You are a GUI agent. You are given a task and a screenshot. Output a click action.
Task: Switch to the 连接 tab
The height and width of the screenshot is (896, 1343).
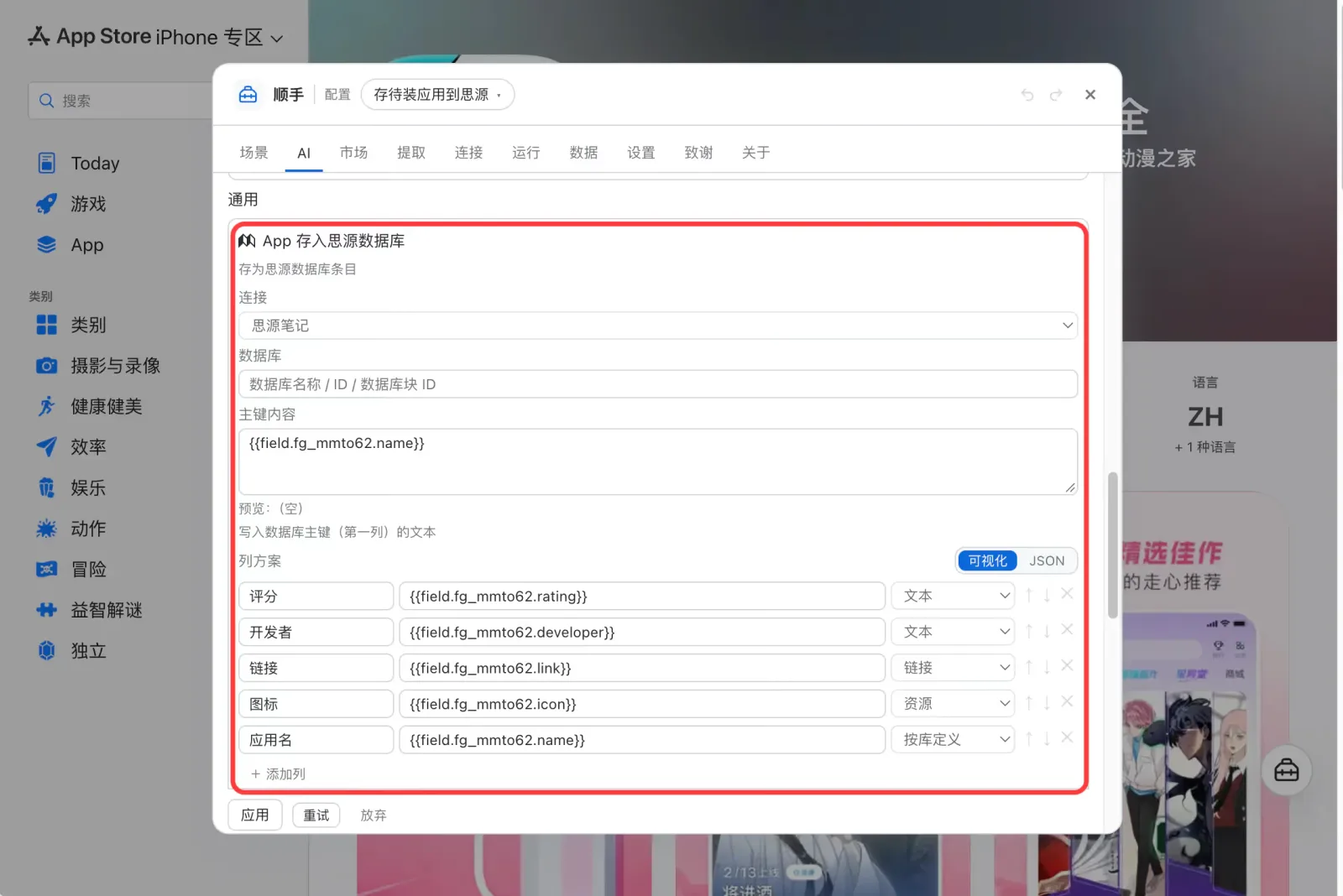coord(468,153)
